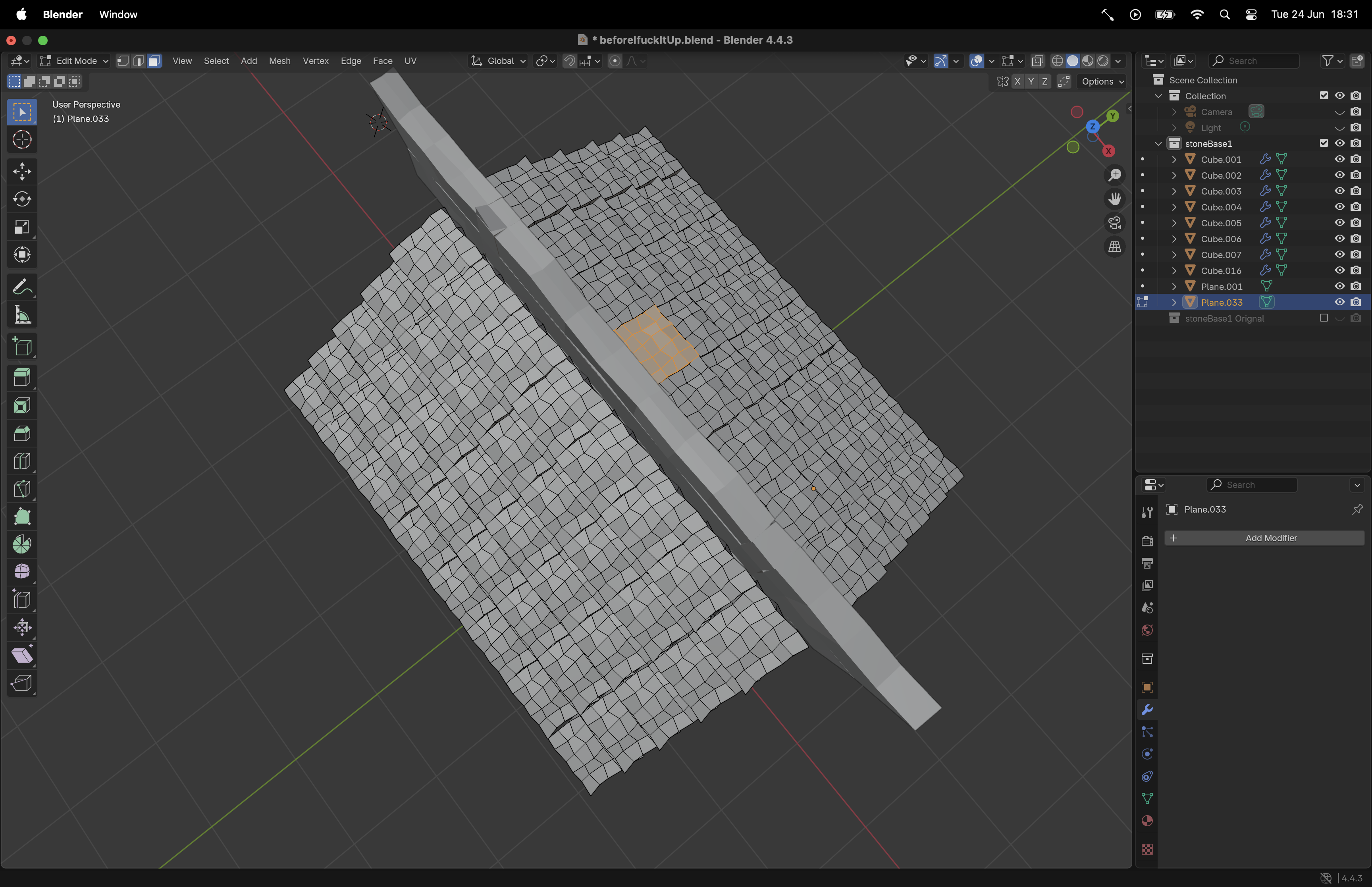The image size is (1372, 887).
Task: Open the View menu
Action: pos(182,61)
